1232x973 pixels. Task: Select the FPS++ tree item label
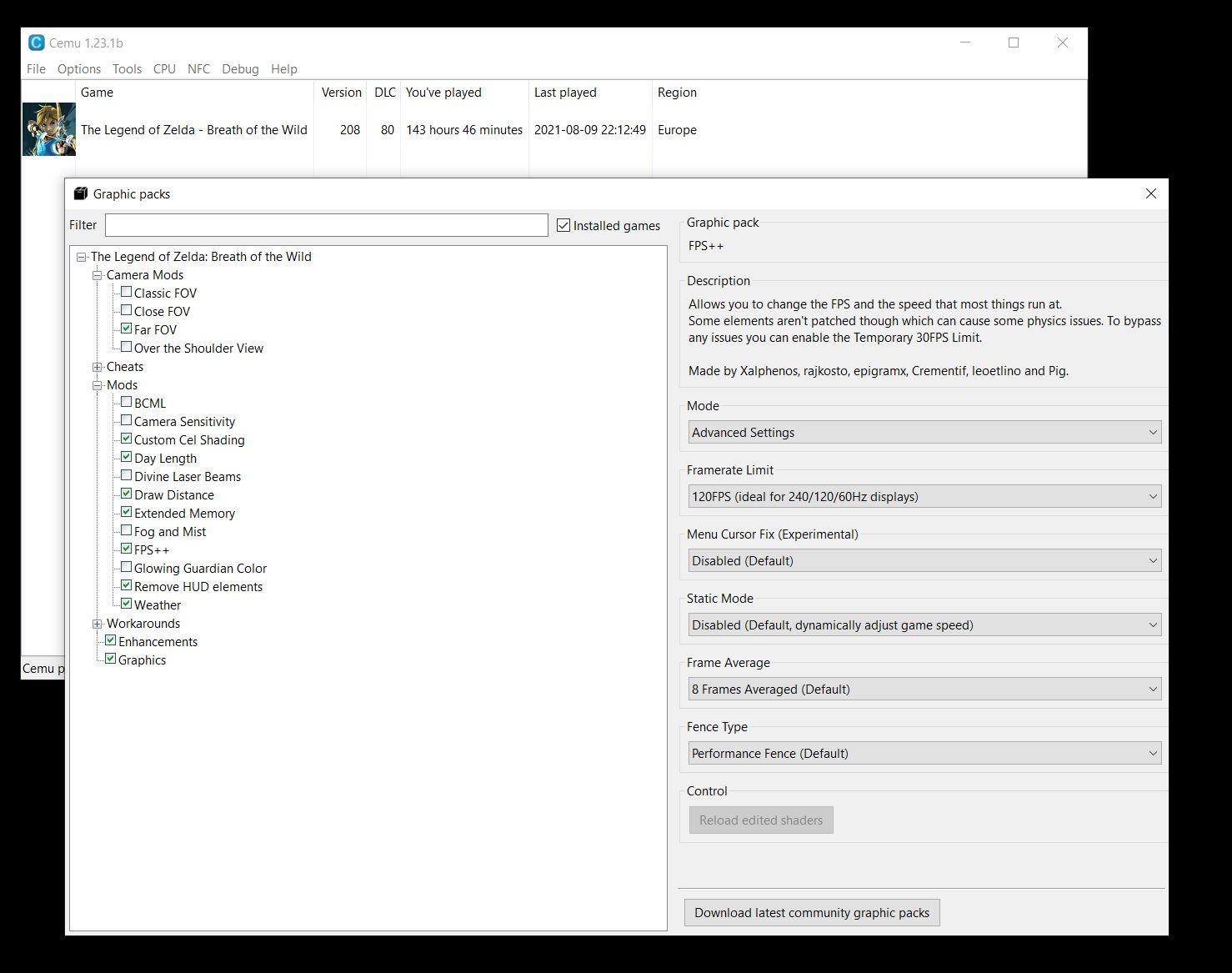coord(152,550)
